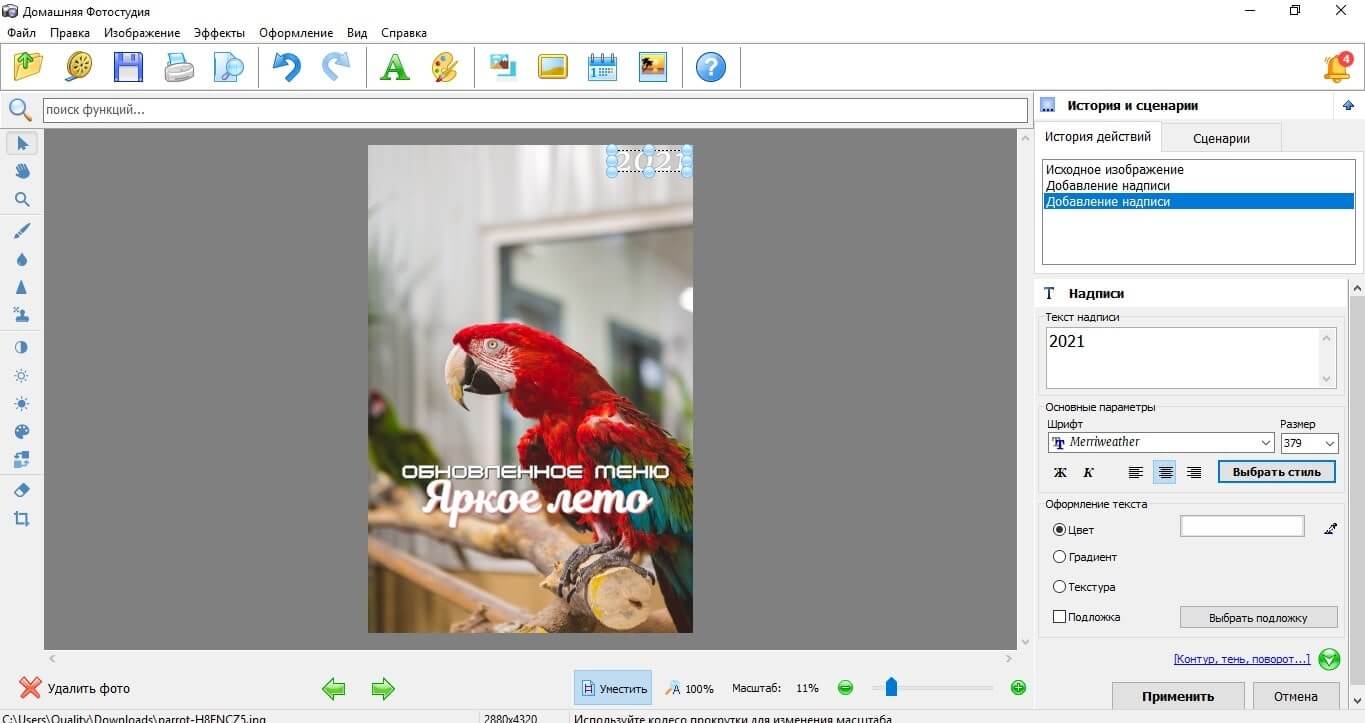Toggle italic К formatting
The image size is (1365, 723).
click(x=1089, y=472)
